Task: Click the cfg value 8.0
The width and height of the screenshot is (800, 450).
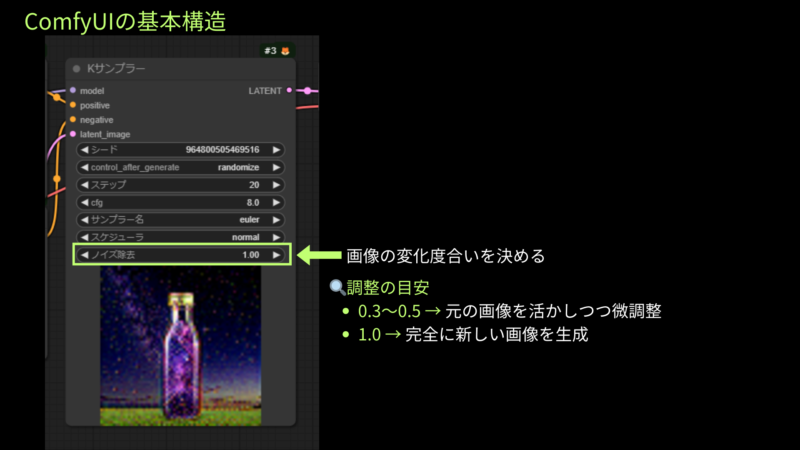Action: coord(253,203)
